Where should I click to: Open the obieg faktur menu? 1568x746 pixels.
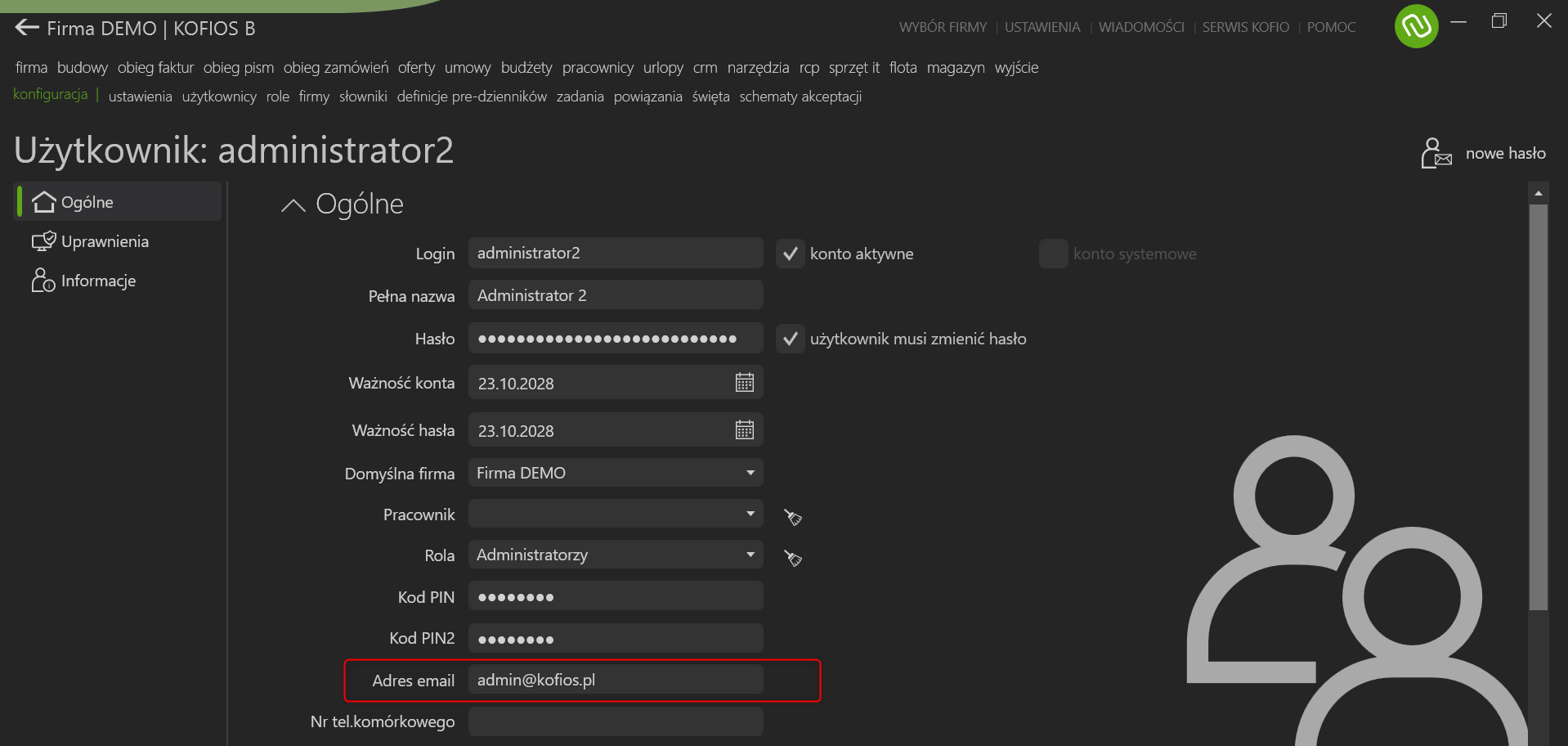(155, 68)
